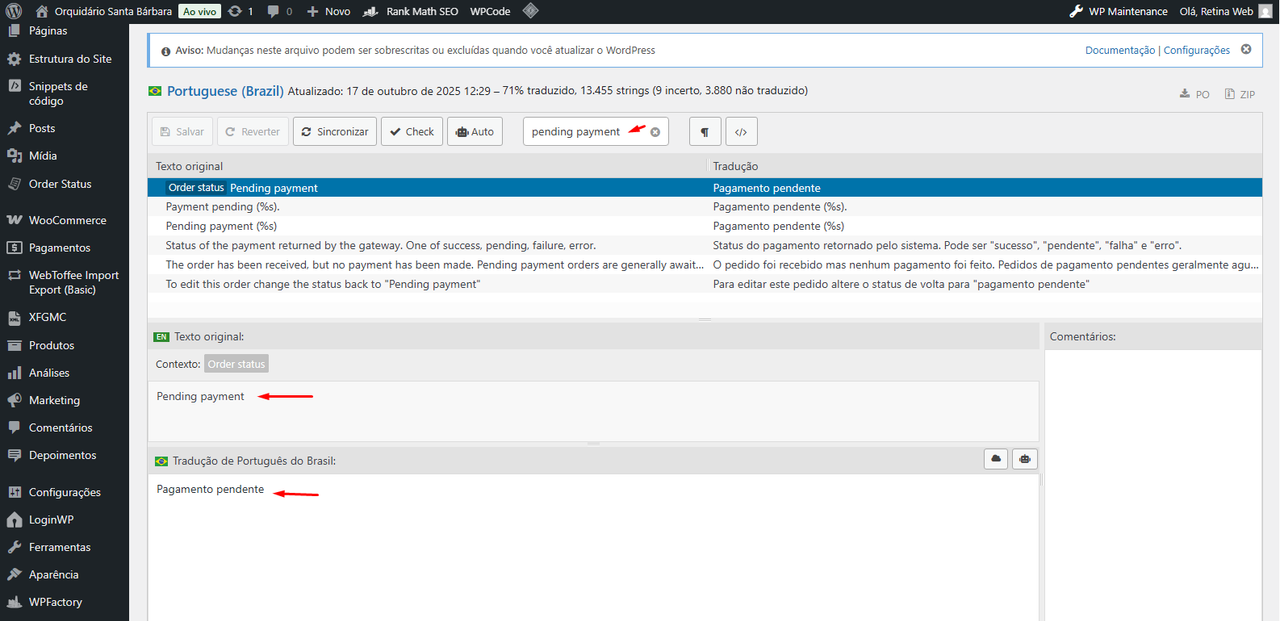The image size is (1280, 621).
Task: Open Portuguese (Brazil) language link
Action: 225,91
